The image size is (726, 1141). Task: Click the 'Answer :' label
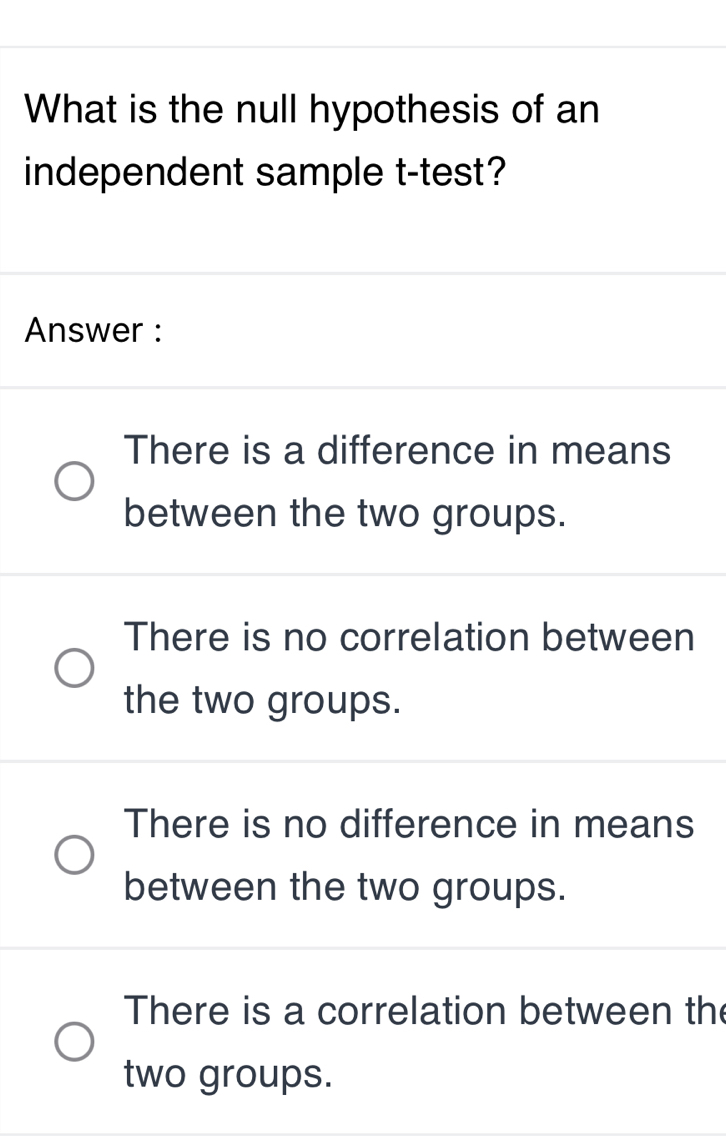94,329
